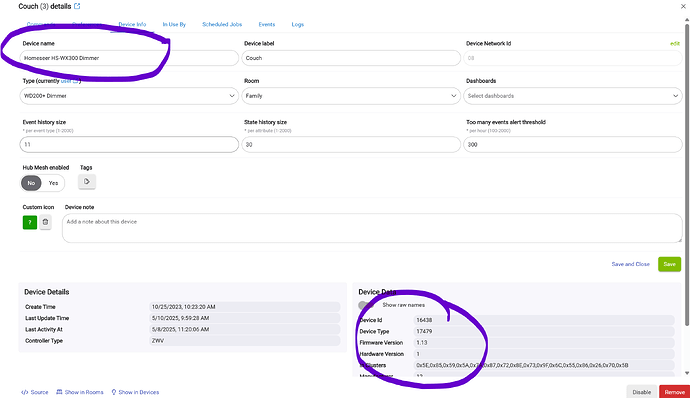Click the edit link for Device Network Id
This screenshot has width=690, height=398.
pos(675,44)
